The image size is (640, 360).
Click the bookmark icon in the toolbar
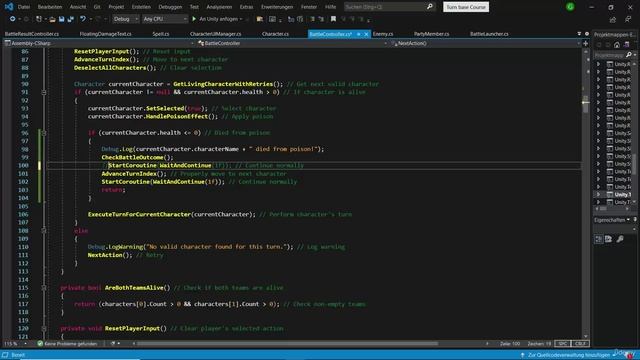(x=333, y=19)
